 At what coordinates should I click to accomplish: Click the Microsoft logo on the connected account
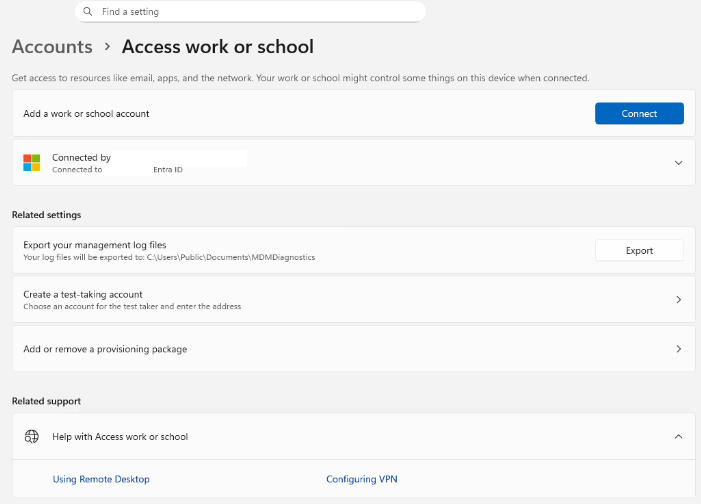32,163
